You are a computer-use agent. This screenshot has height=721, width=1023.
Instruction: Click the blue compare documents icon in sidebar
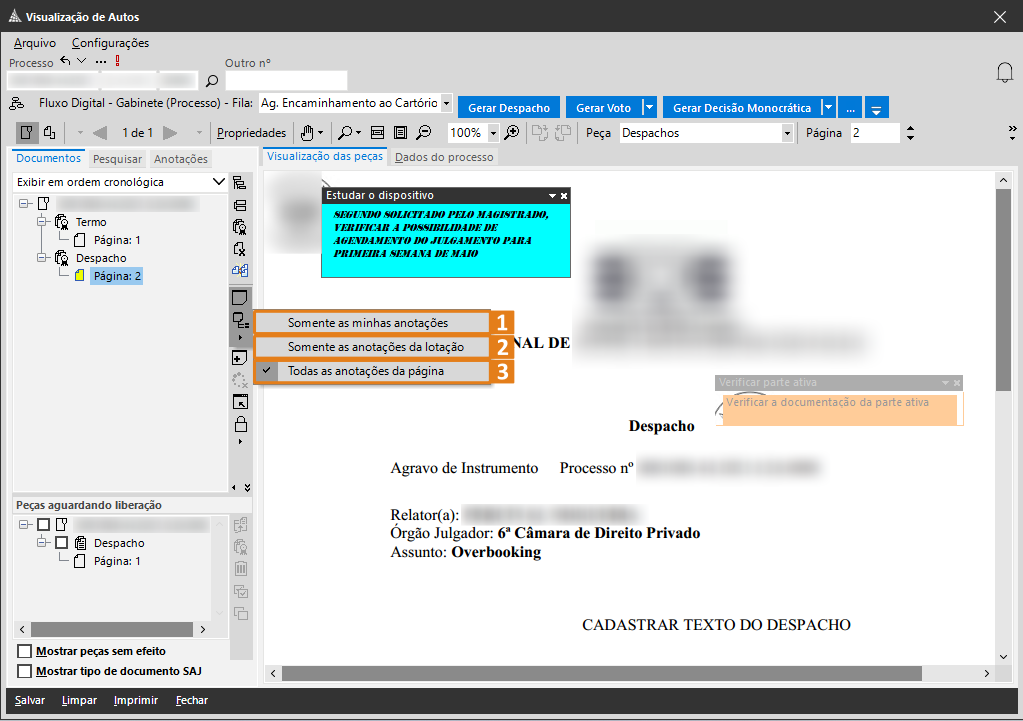coord(240,270)
